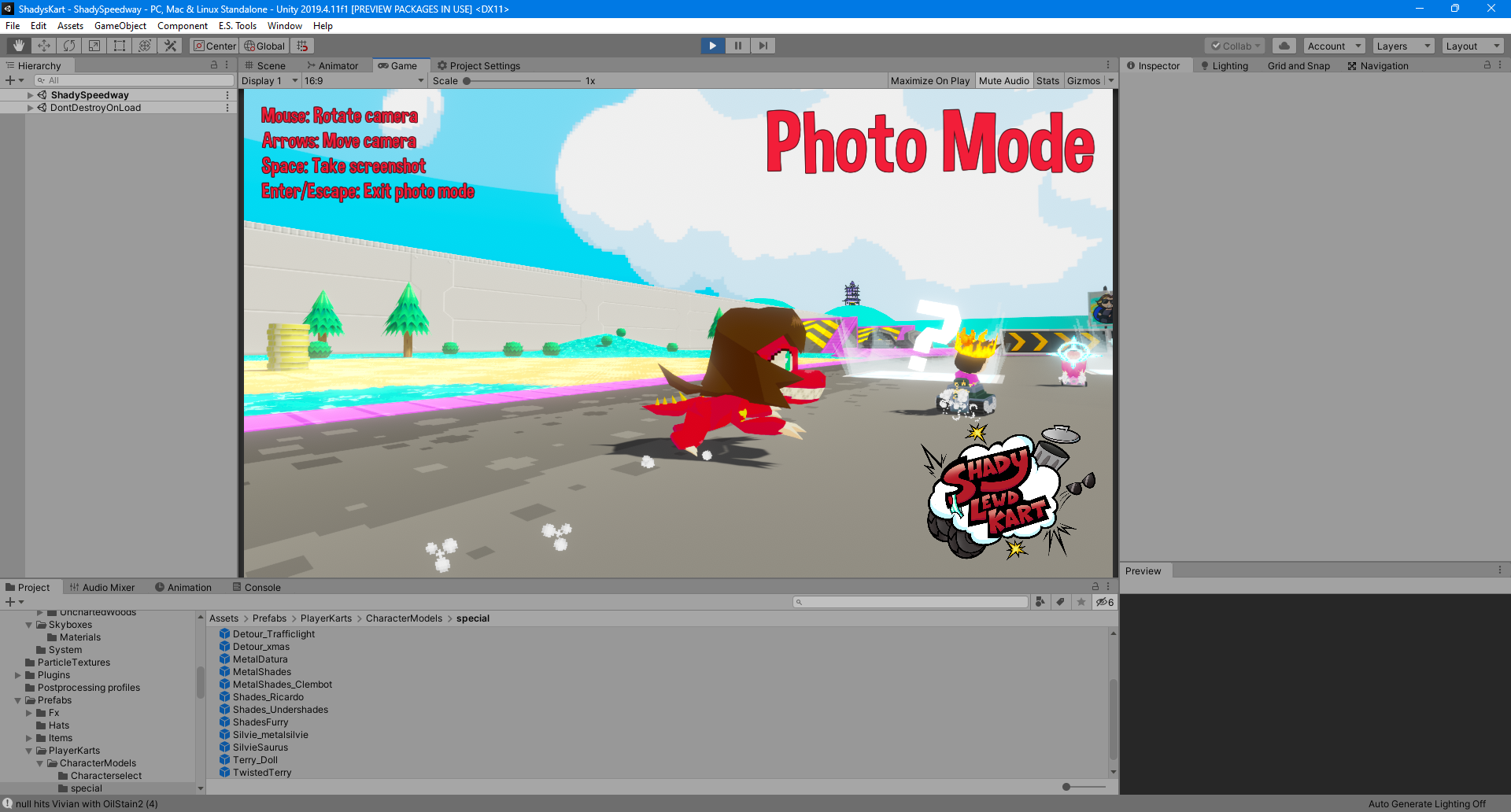Open the E.S. Tools menu

pyautogui.click(x=238, y=26)
